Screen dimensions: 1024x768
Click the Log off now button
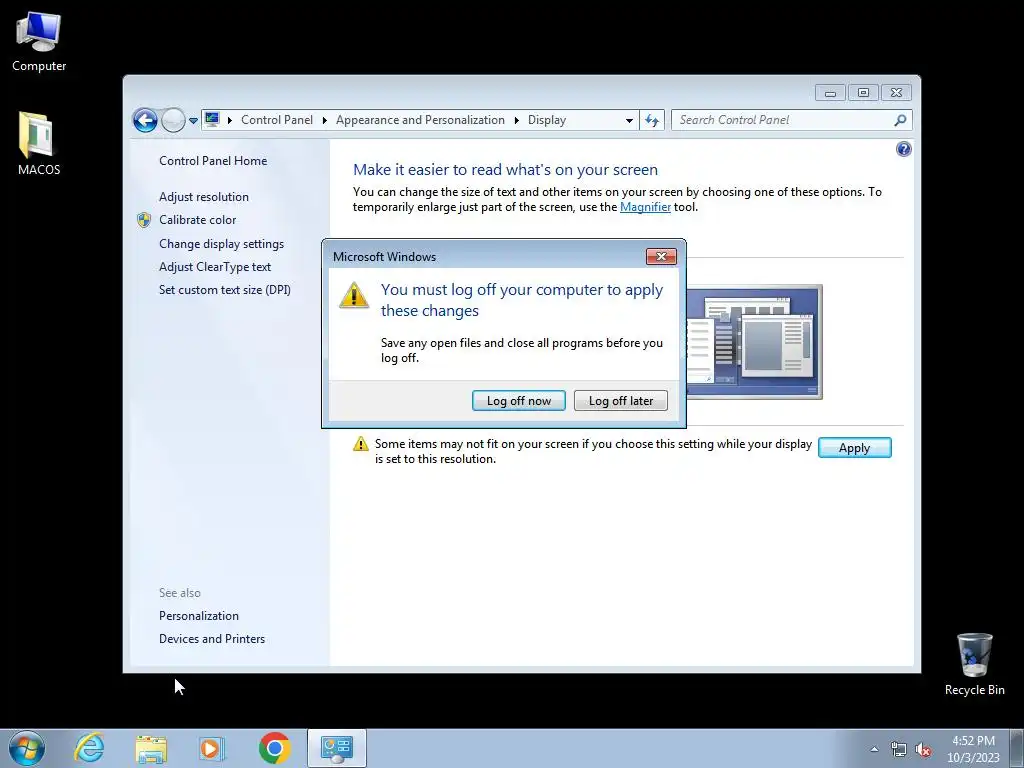pyautogui.click(x=519, y=400)
